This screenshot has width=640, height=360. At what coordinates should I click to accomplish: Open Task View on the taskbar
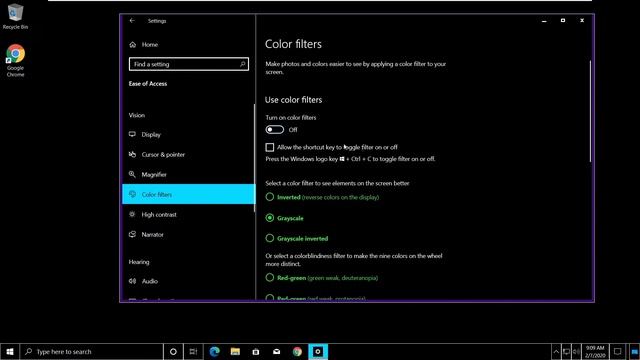pyautogui.click(x=193, y=351)
